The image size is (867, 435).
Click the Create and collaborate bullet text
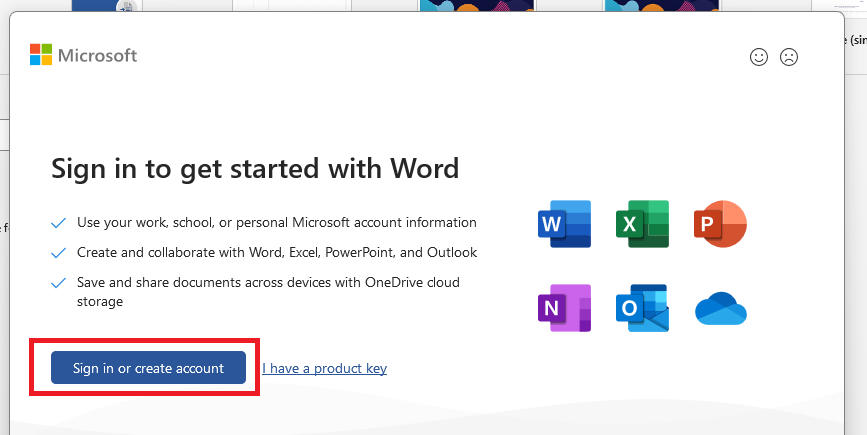[277, 253]
